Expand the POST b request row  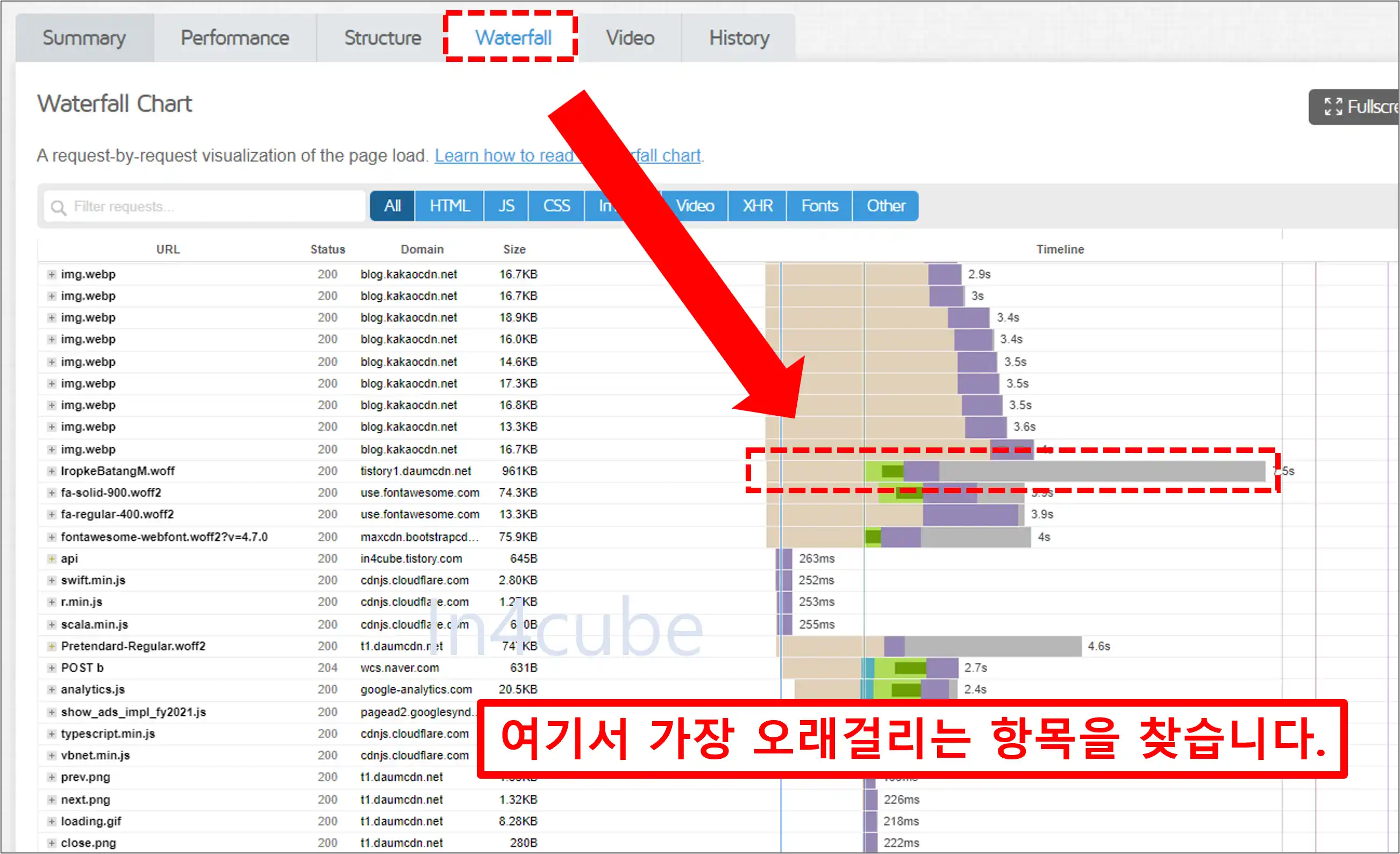(x=52, y=667)
